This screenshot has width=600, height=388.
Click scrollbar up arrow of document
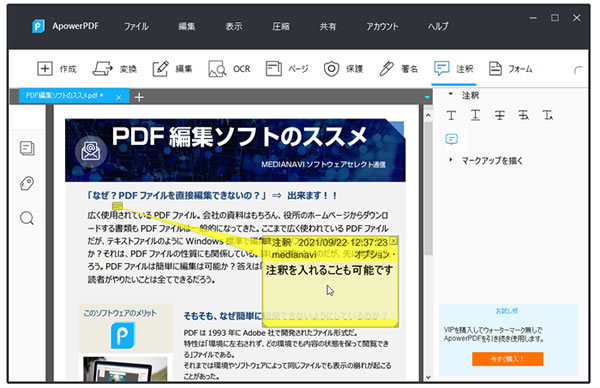(x=428, y=115)
